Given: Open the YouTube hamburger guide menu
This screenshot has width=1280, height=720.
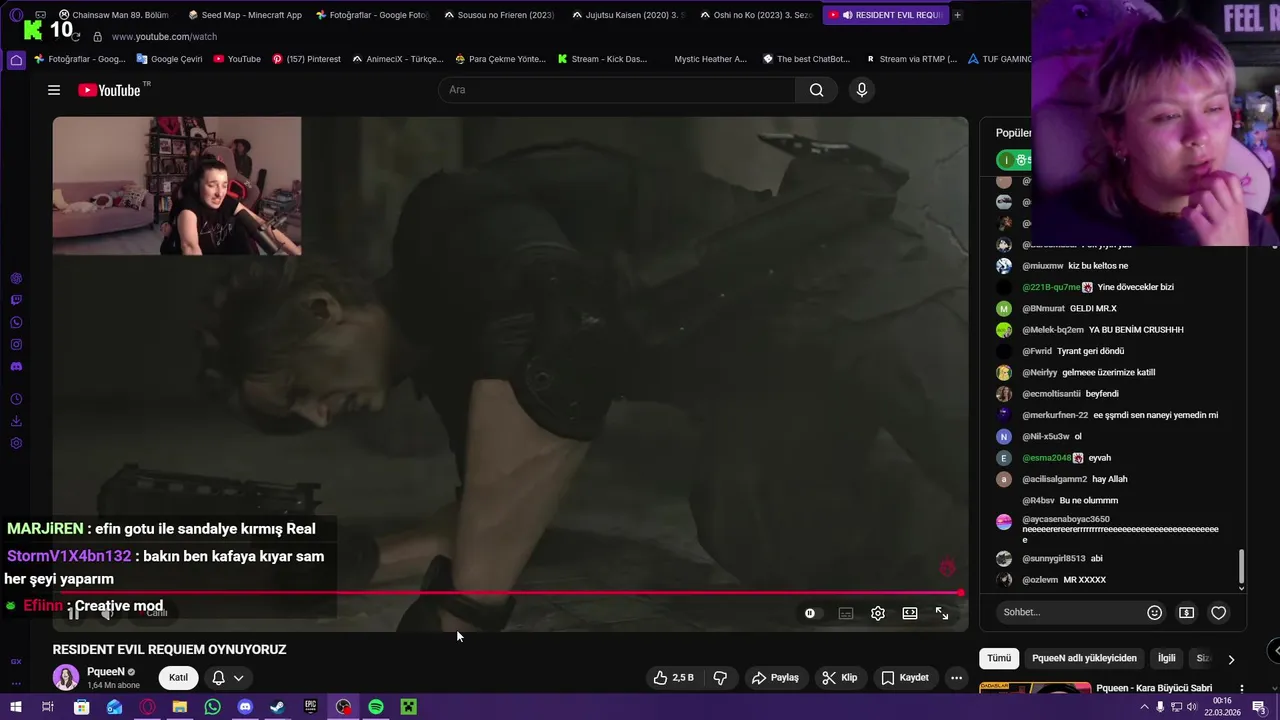Looking at the screenshot, I should point(54,90).
